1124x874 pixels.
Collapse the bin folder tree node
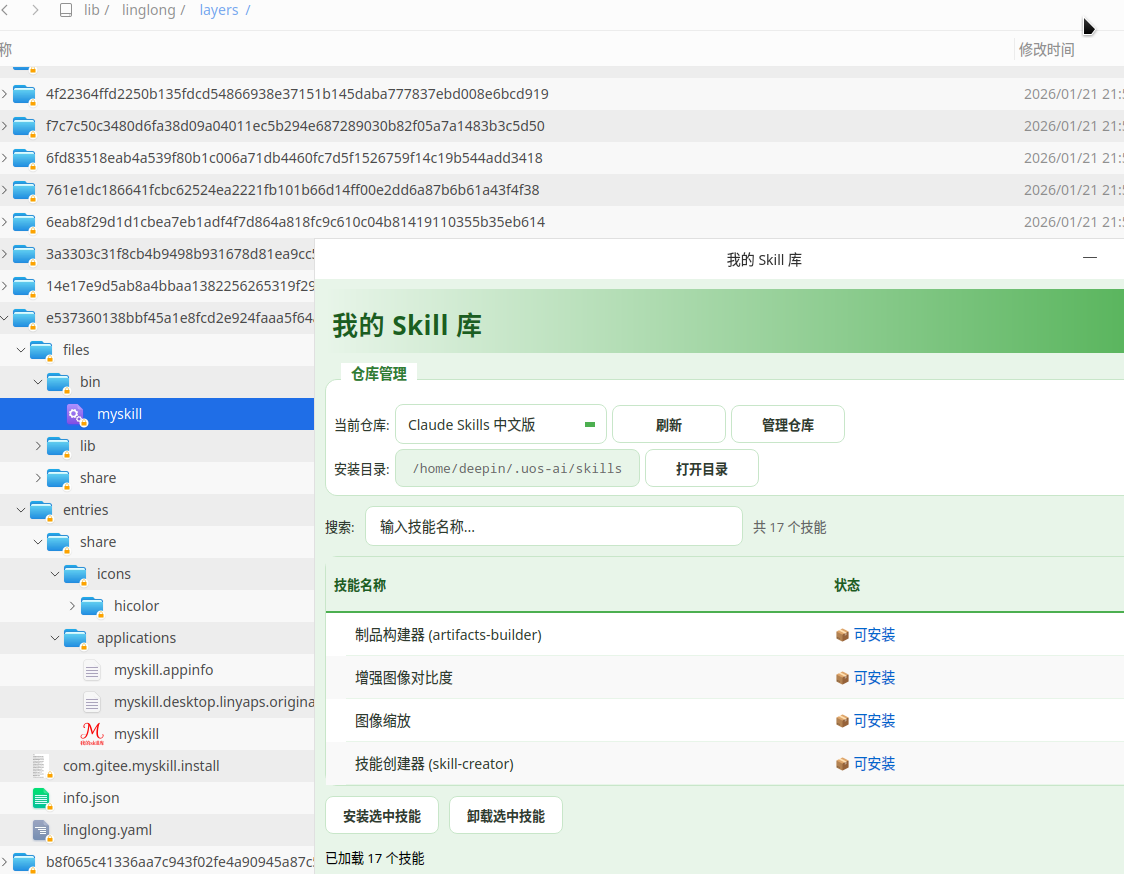(38, 382)
